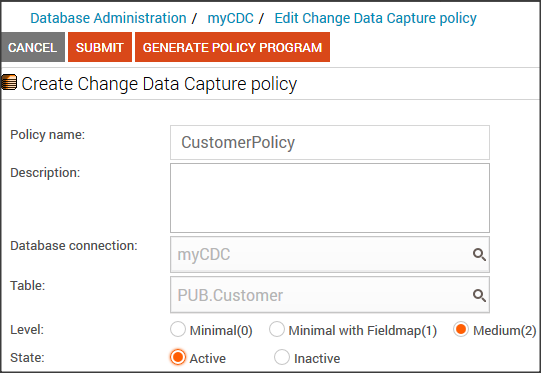
Task: Click inside the Description text area
Action: pos(330,198)
